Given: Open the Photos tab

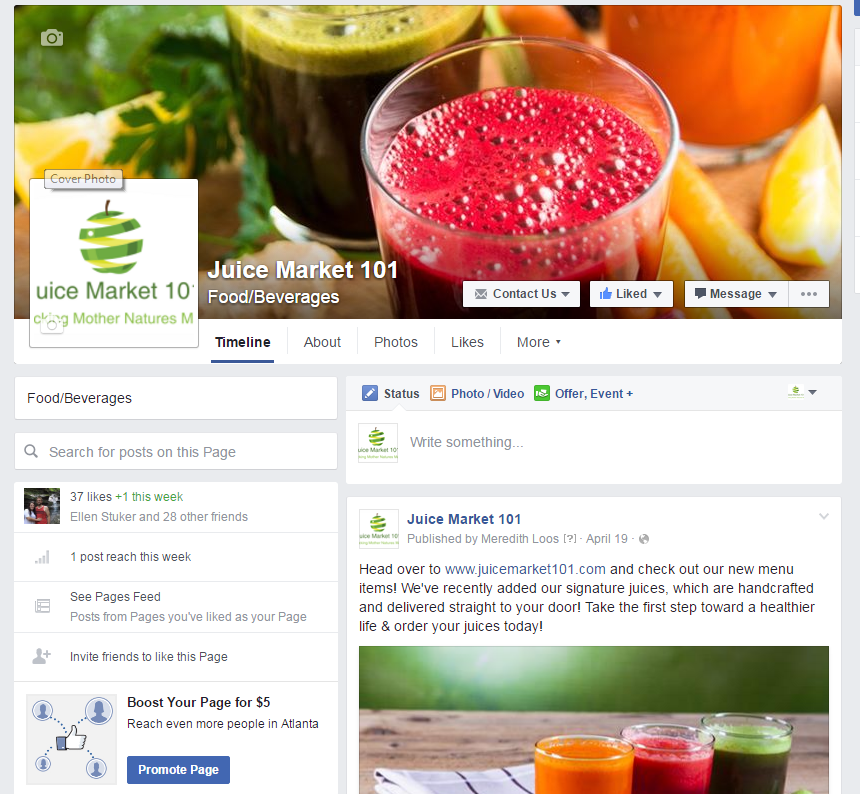Looking at the screenshot, I should click(395, 342).
